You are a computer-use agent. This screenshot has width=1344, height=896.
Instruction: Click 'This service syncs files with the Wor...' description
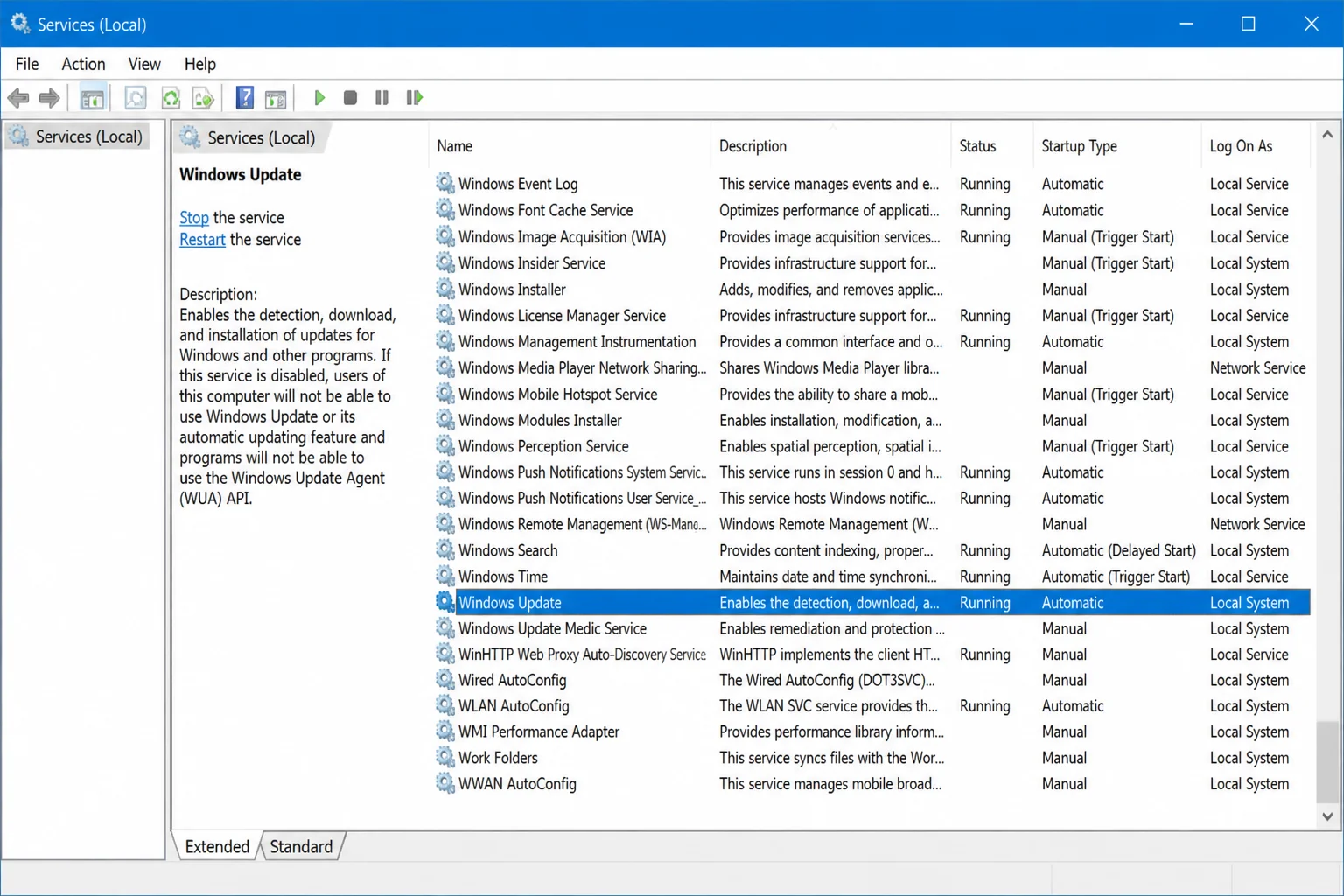coord(832,758)
